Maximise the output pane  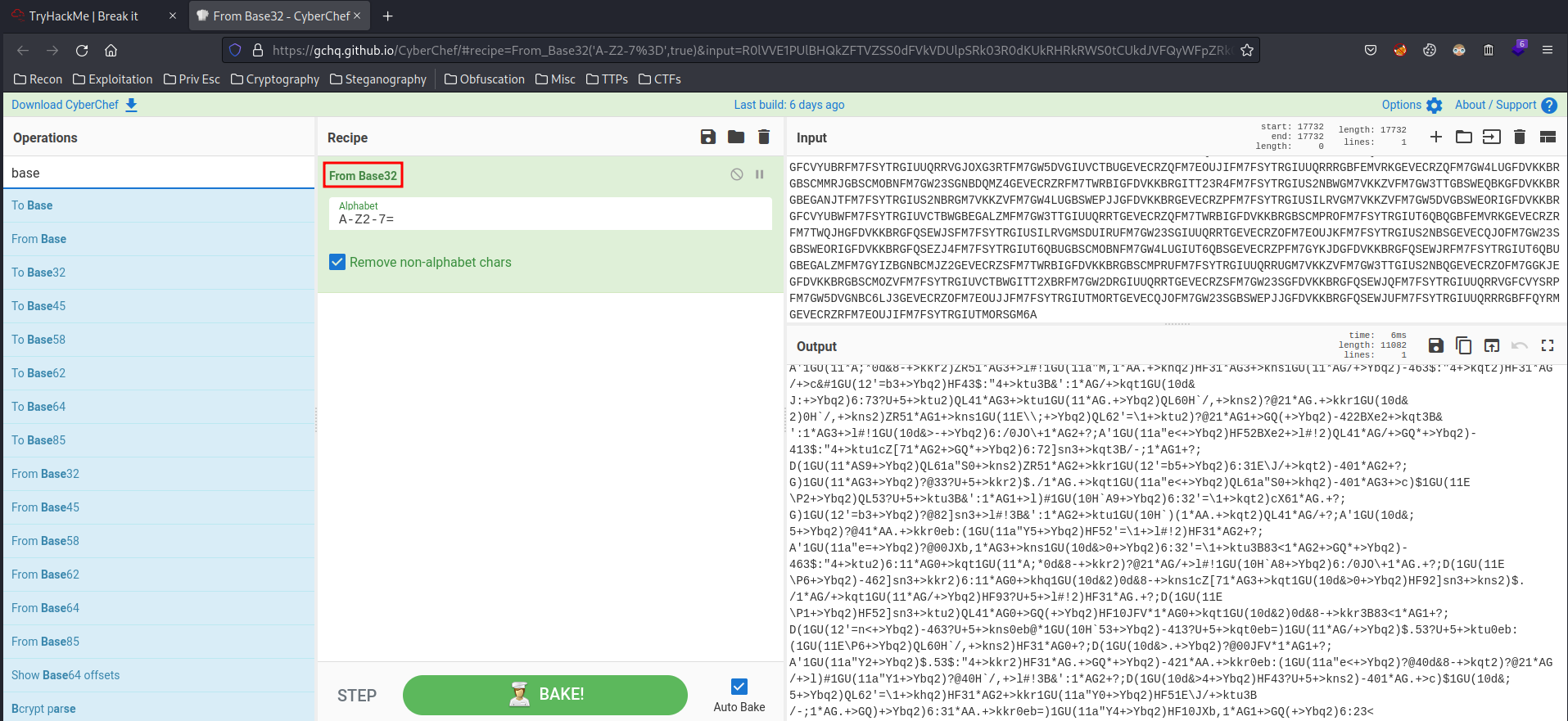[1548, 345]
